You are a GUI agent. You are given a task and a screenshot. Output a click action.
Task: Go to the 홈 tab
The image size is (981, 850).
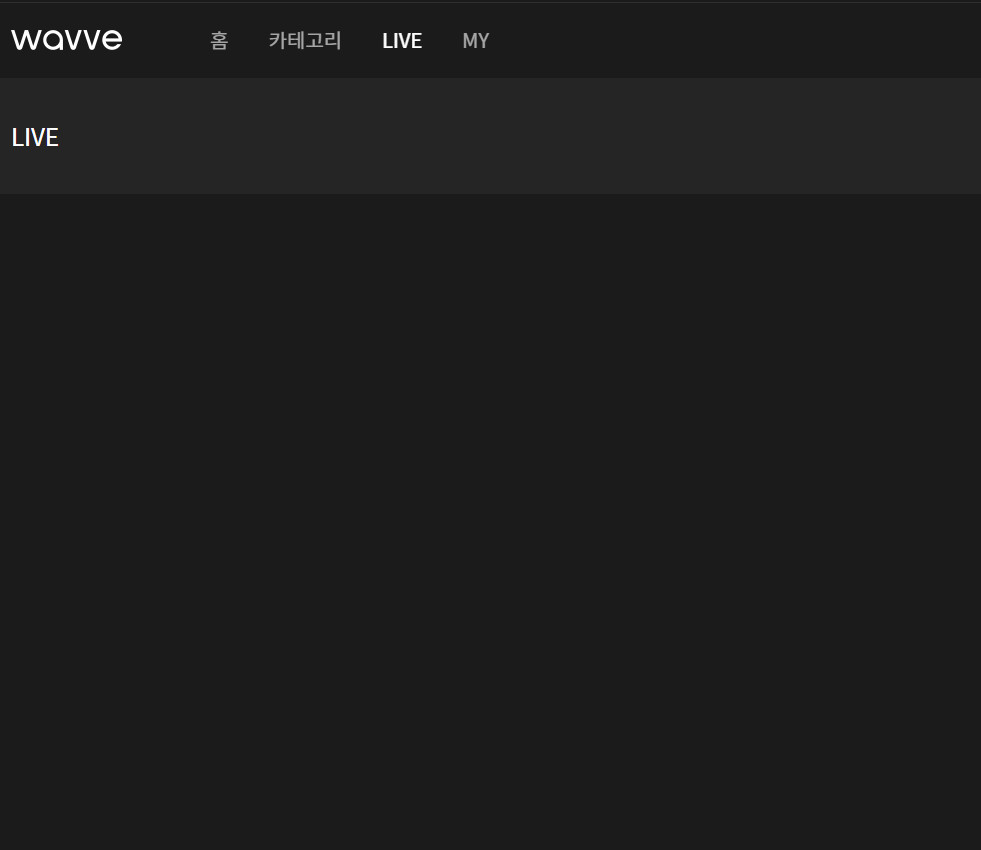(219, 41)
